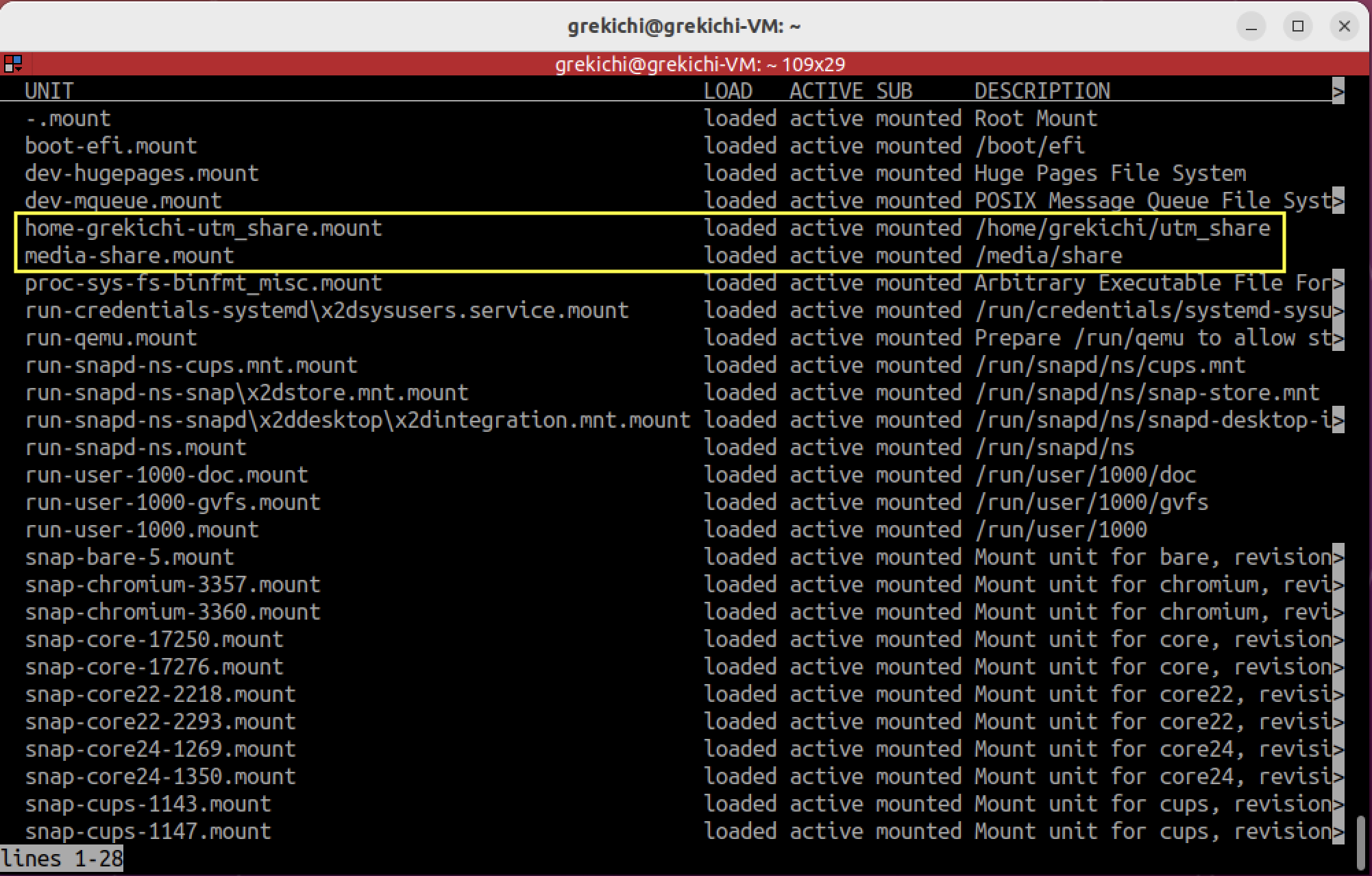Click the media-share.mount unit name

click(130, 256)
